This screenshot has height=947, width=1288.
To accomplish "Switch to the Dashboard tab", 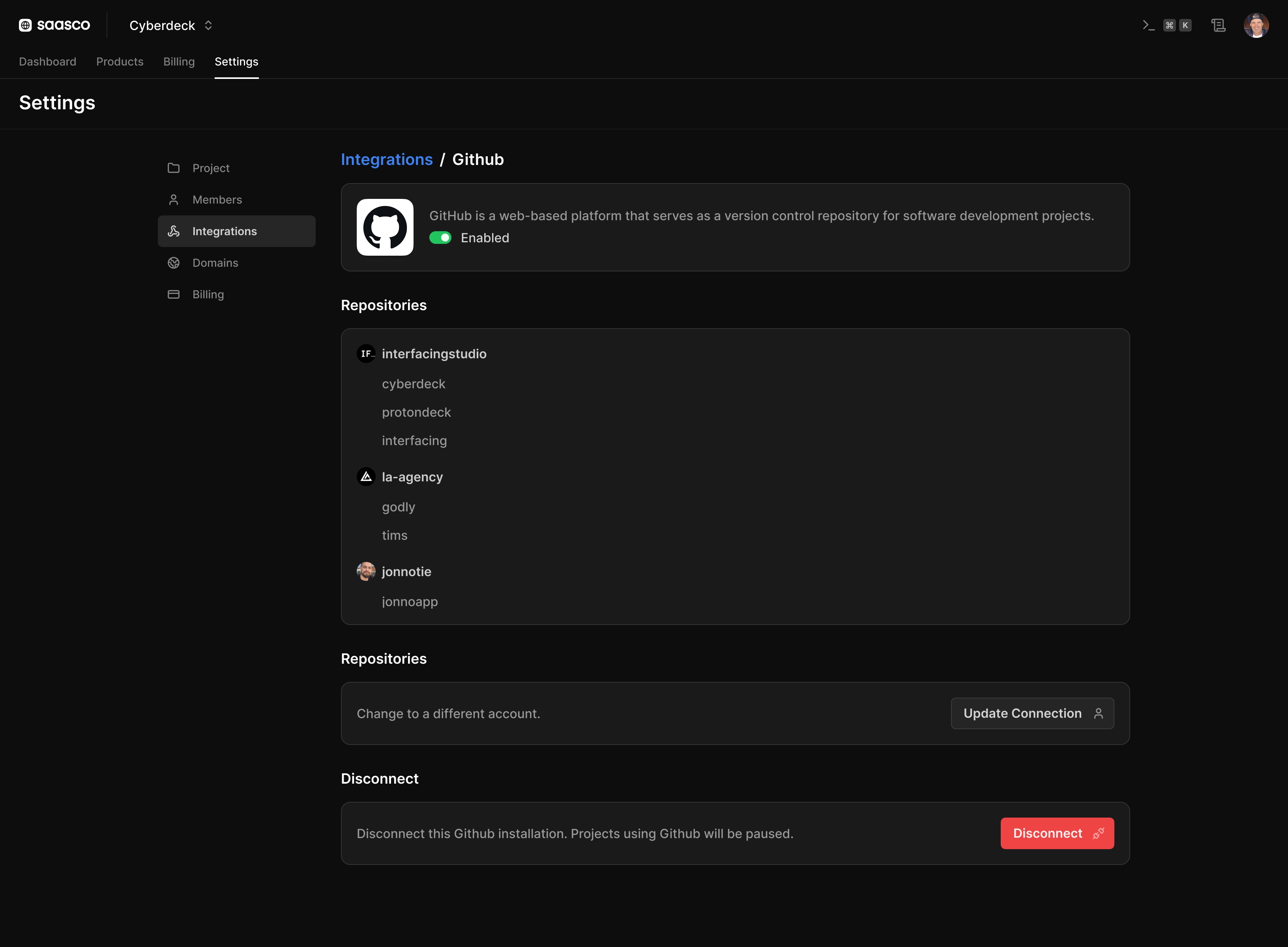I will tap(48, 61).
